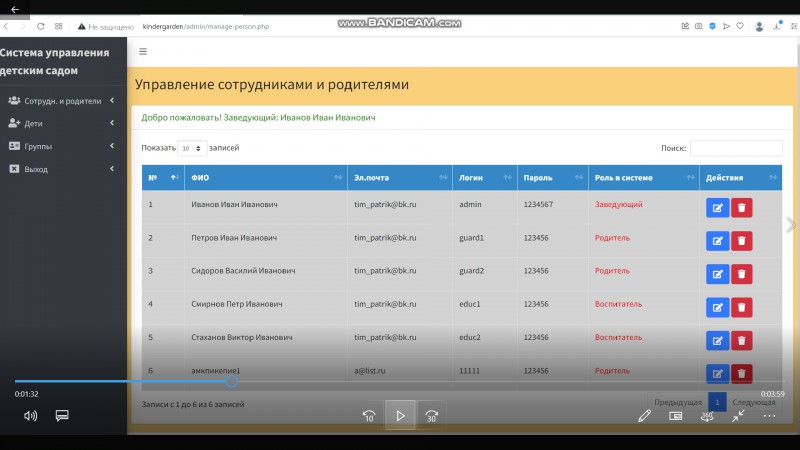Viewport: 800px width, 450px height.
Task: Sort table by Роль в системе column
Action: [x=644, y=178]
